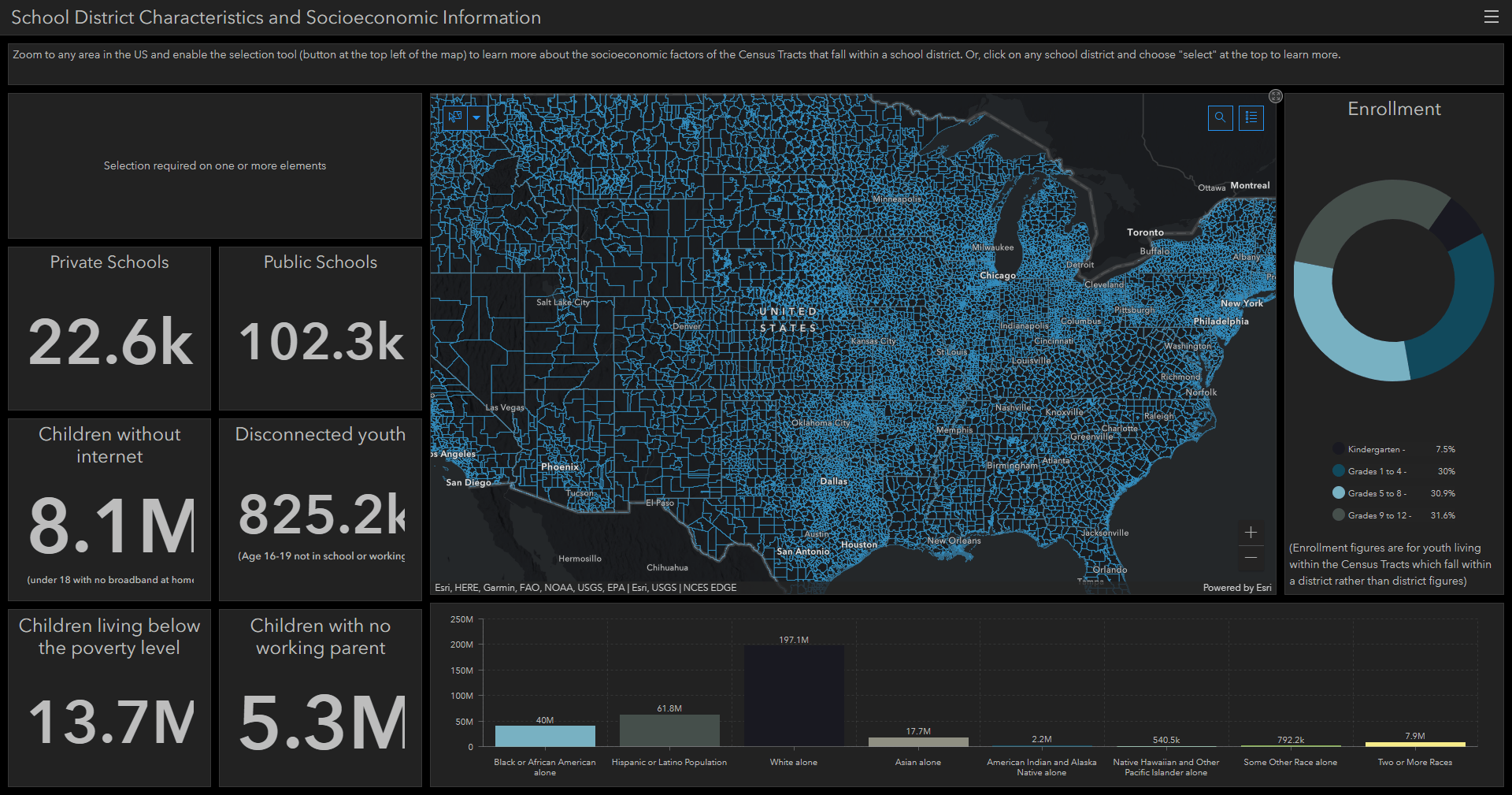Click the Las Vegas map label
The width and height of the screenshot is (1512, 795).
coord(505,407)
